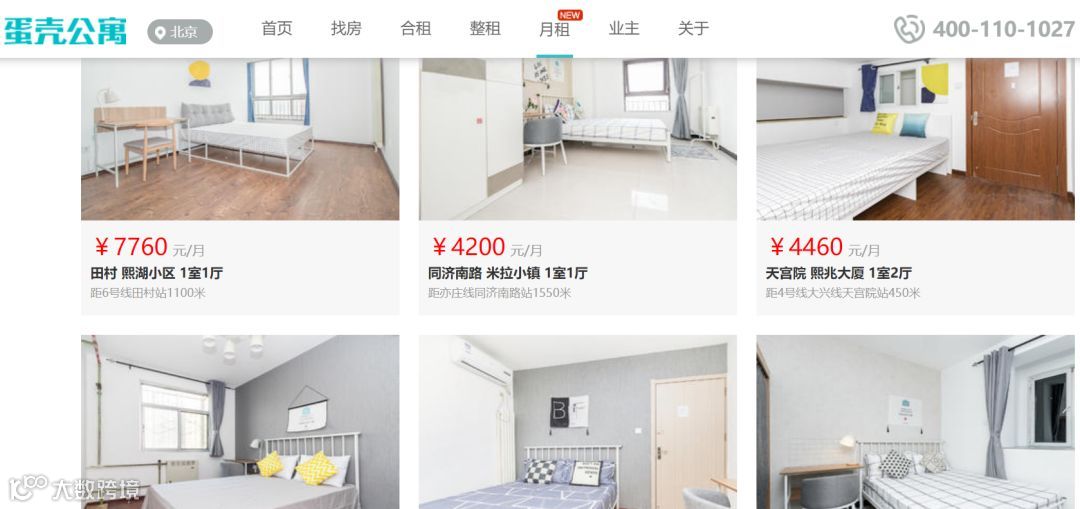The height and width of the screenshot is (509, 1080).
Task: Click the location pin icon beside 北京
Action: [x=160, y=32]
